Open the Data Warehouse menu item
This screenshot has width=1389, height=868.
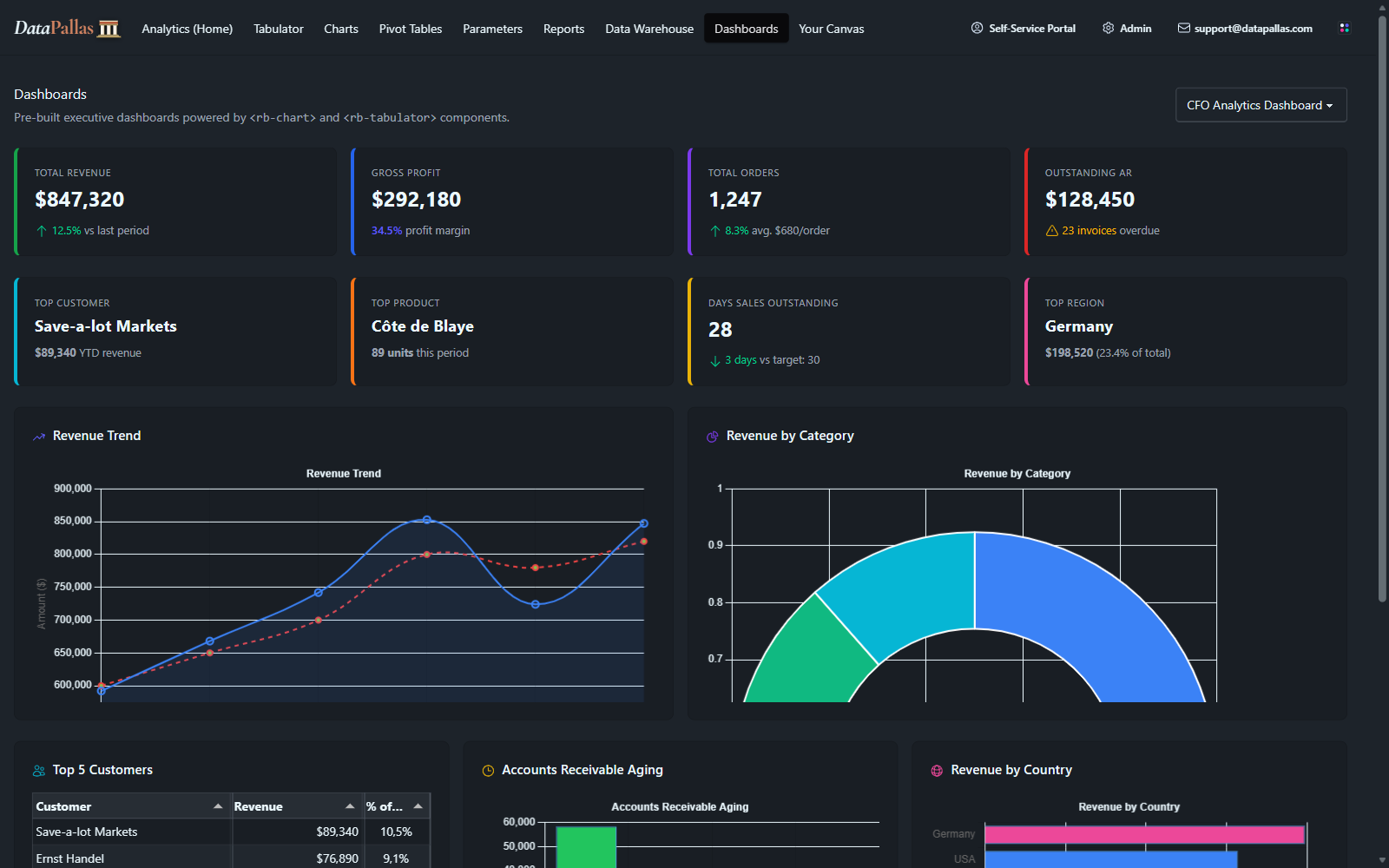[x=649, y=29]
